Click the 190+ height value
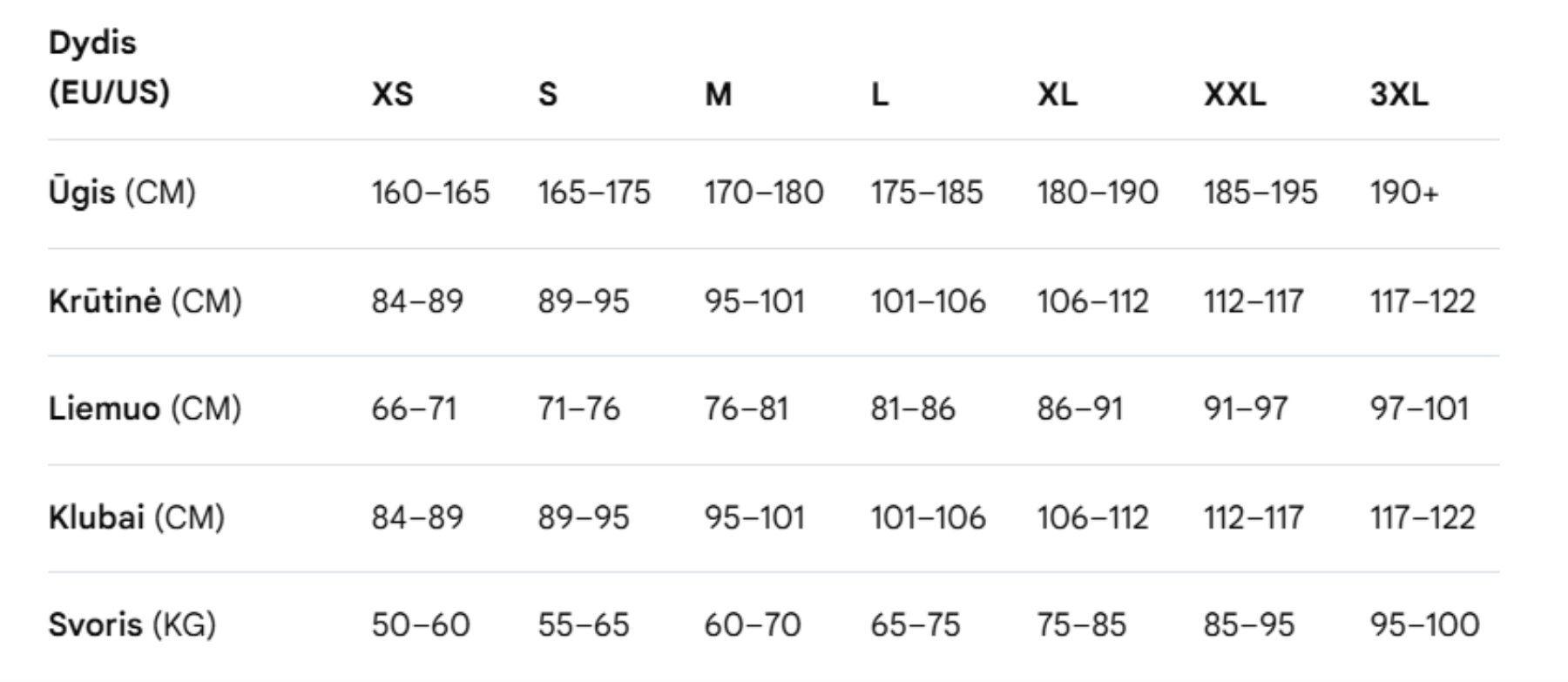 [1403, 192]
